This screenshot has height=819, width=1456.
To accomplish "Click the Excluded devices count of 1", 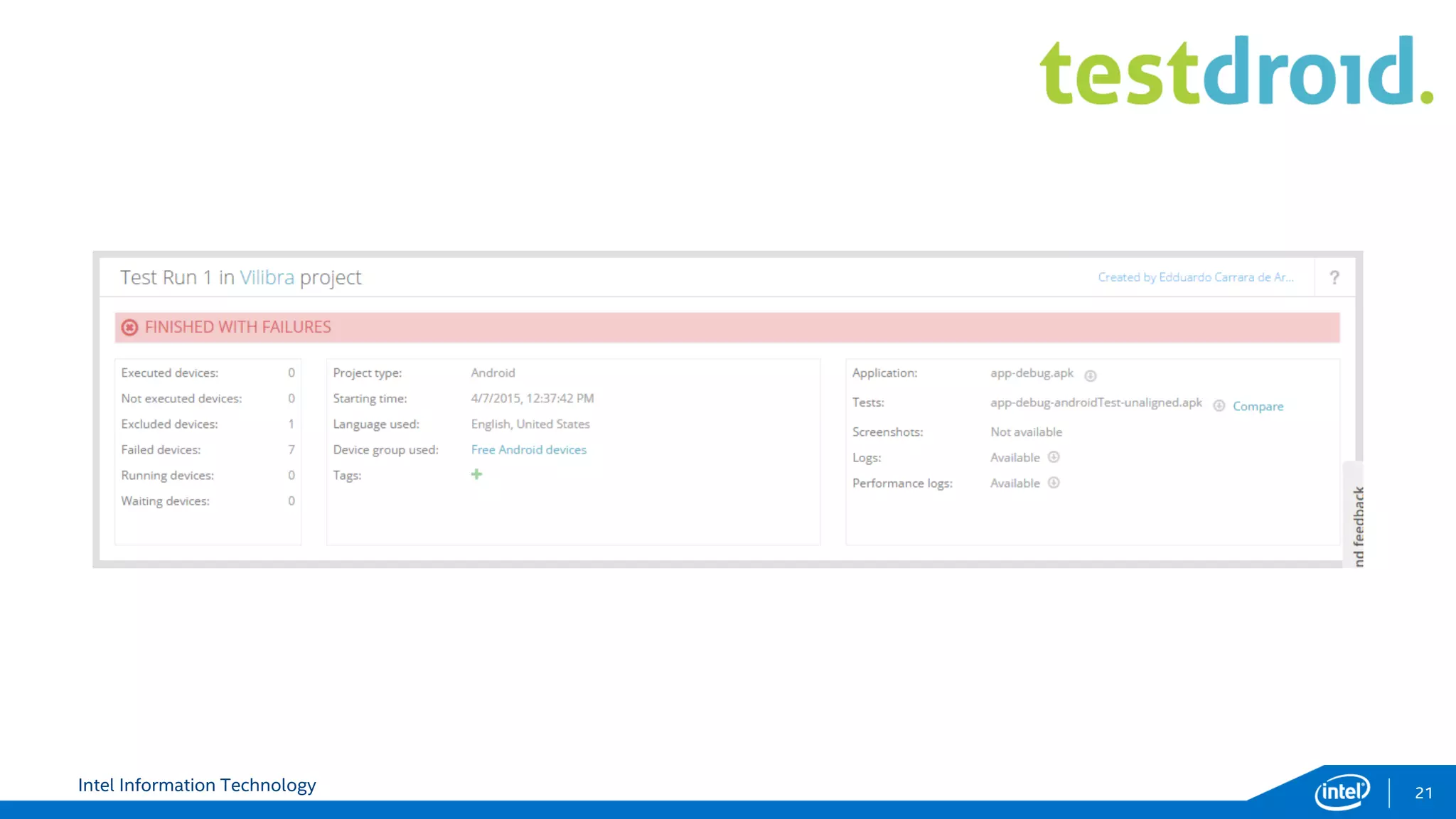I will [x=291, y=424].
